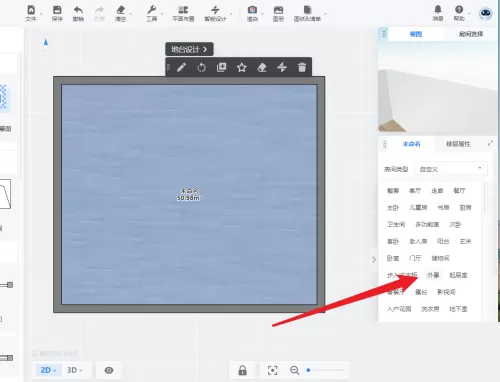
Task: Click the 帮助 help question icon
Action: click(459, 9)
